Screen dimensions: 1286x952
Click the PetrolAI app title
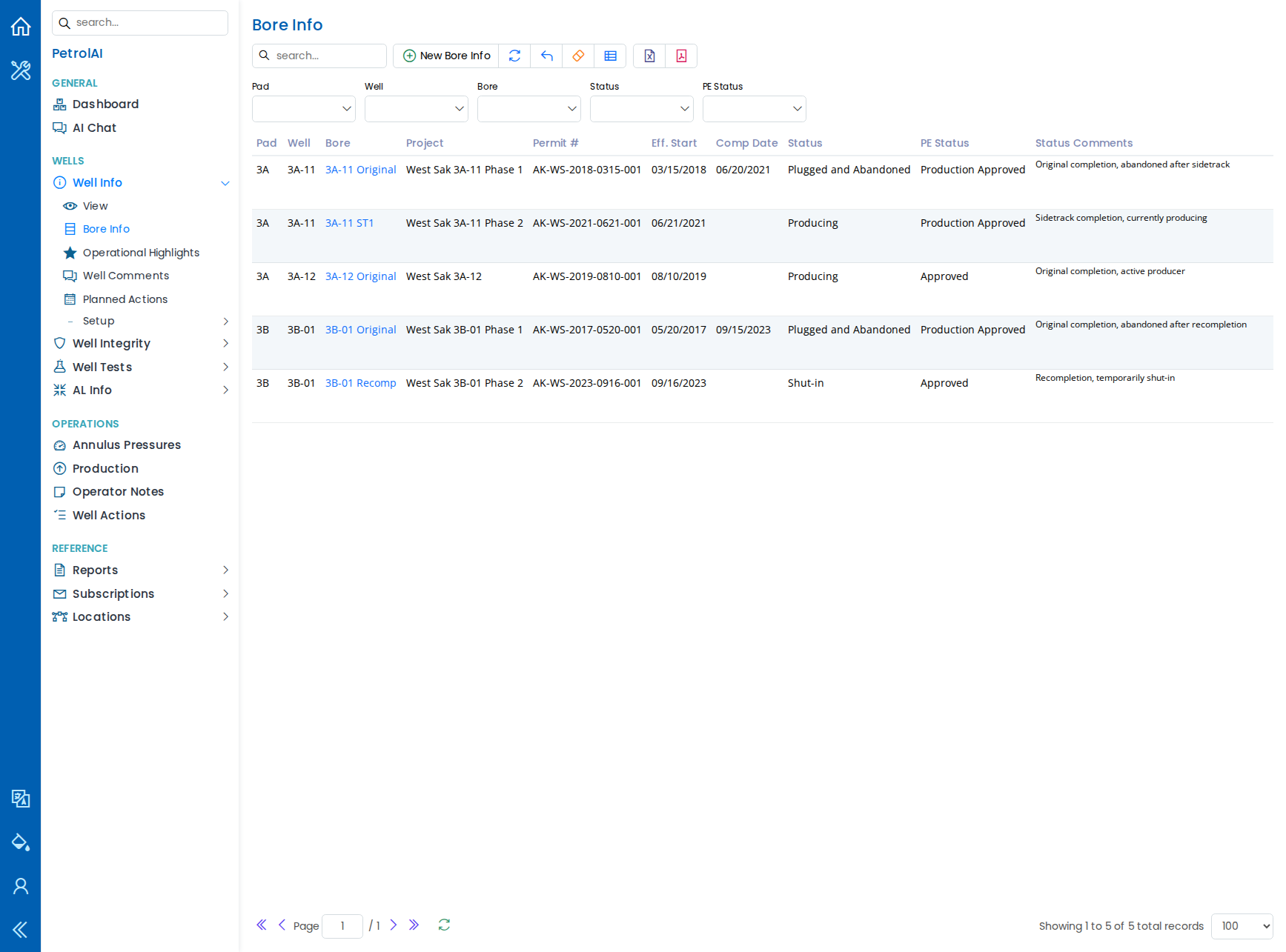[x=77, y=53]
